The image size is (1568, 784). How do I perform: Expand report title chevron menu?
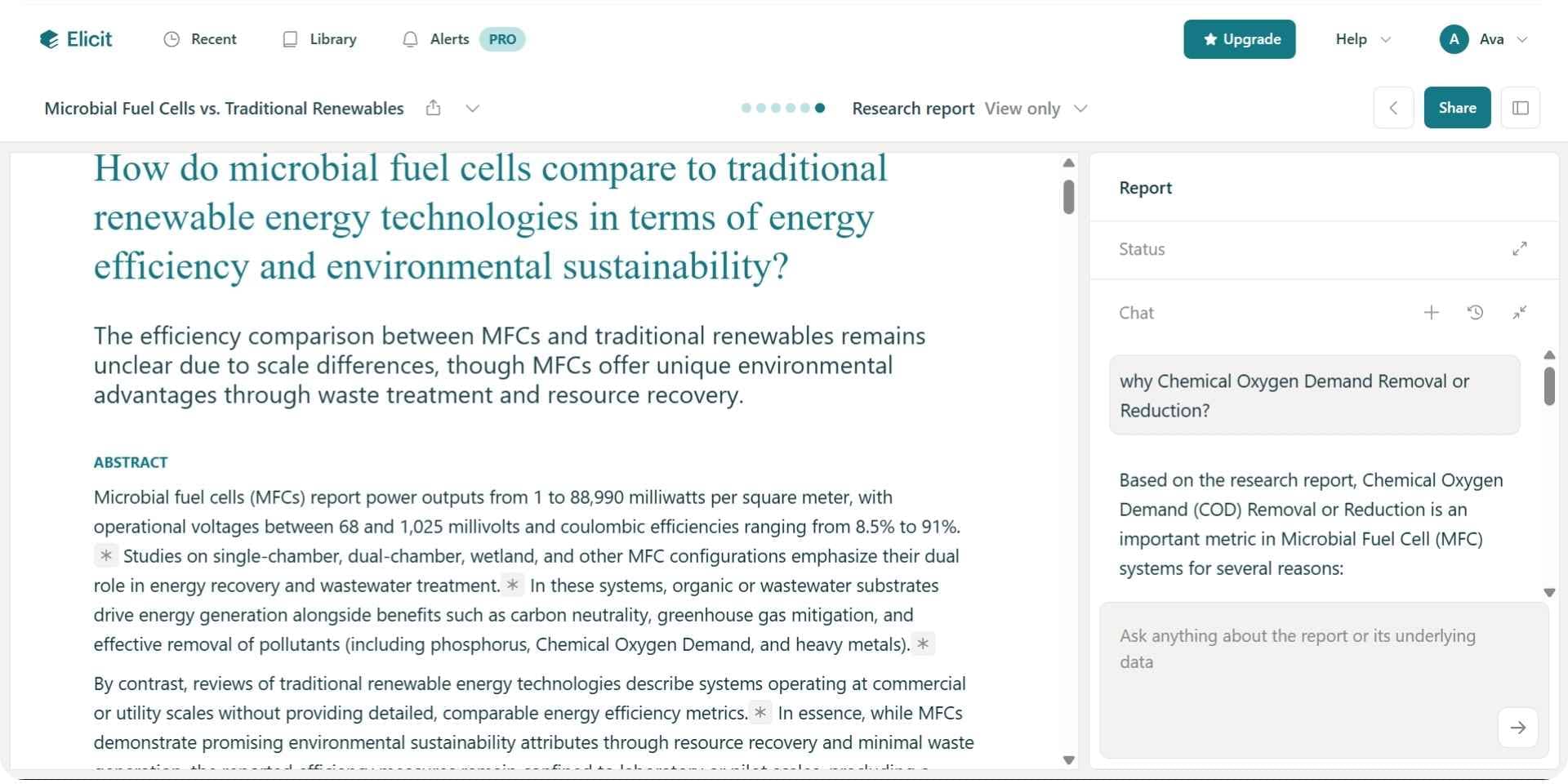(x=472, y=109)
